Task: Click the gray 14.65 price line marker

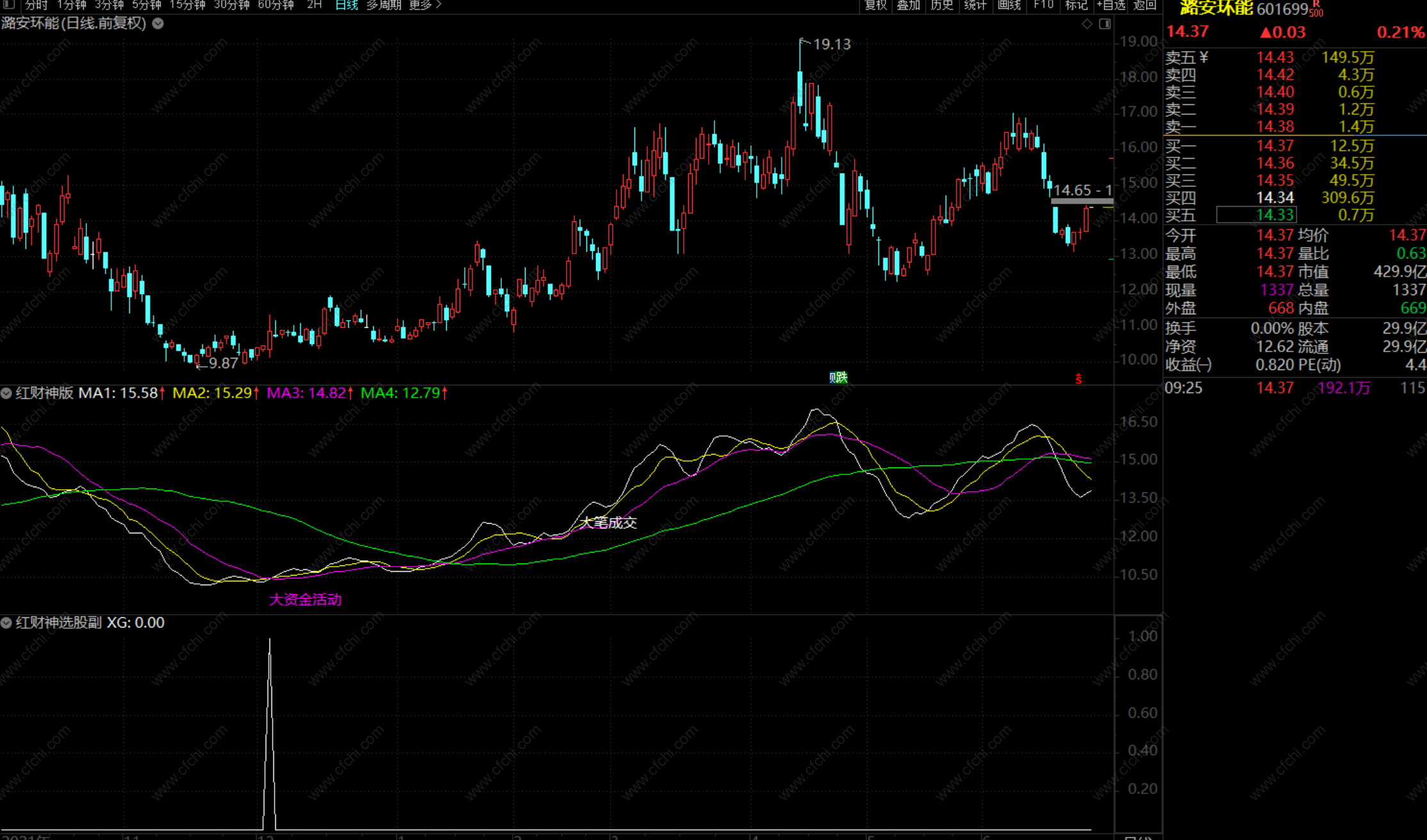Action: tap(1082, 201)
